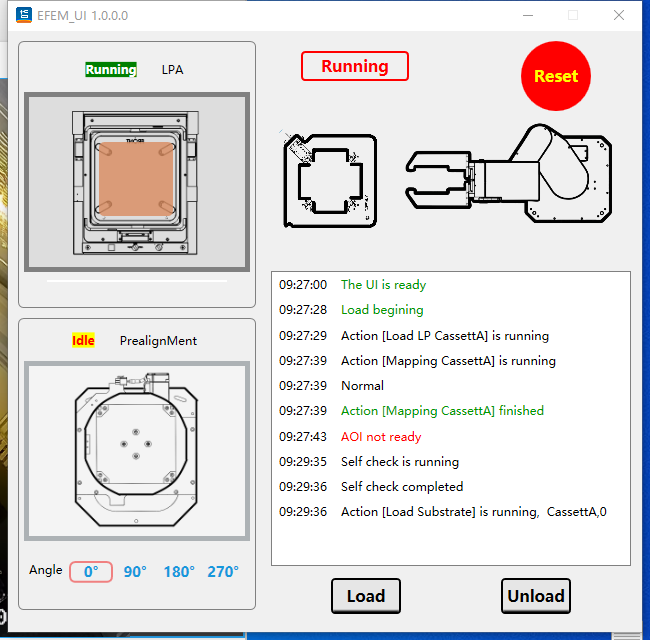This screenshot has height=640, width=650.
Task: Click log entry 'Action [Mapping CassettA] is running'
Action: 448,361
